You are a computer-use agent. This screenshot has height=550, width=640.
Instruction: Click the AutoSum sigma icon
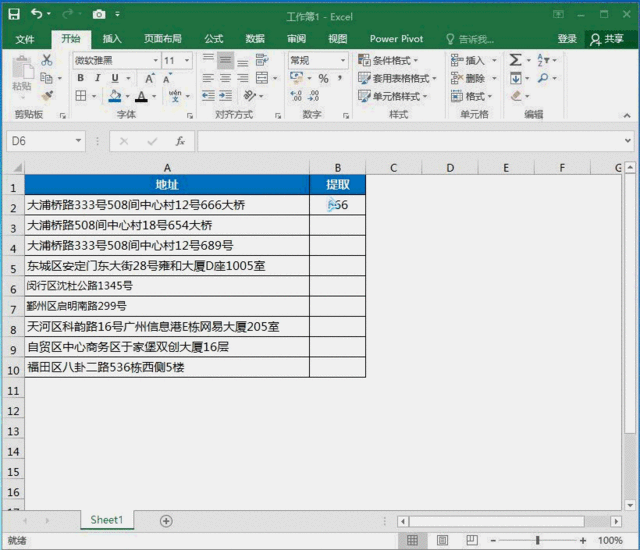515,60
